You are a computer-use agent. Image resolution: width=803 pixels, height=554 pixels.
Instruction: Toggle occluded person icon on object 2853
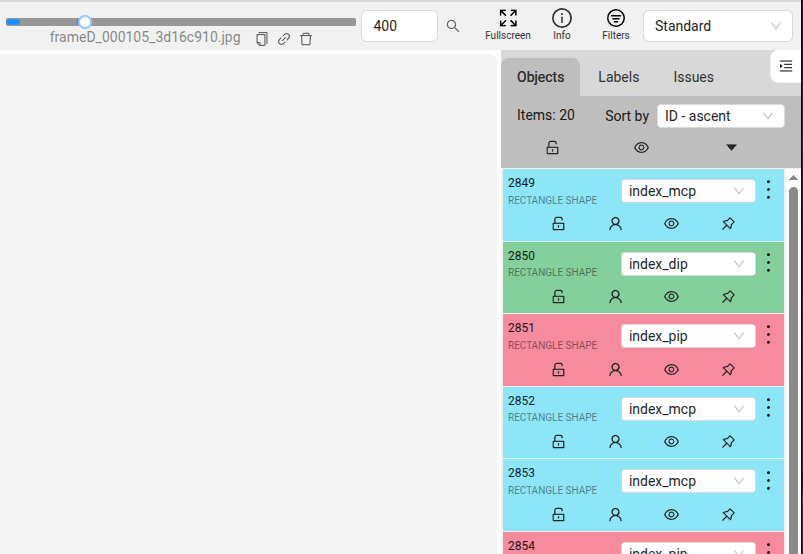coord(615,515)
